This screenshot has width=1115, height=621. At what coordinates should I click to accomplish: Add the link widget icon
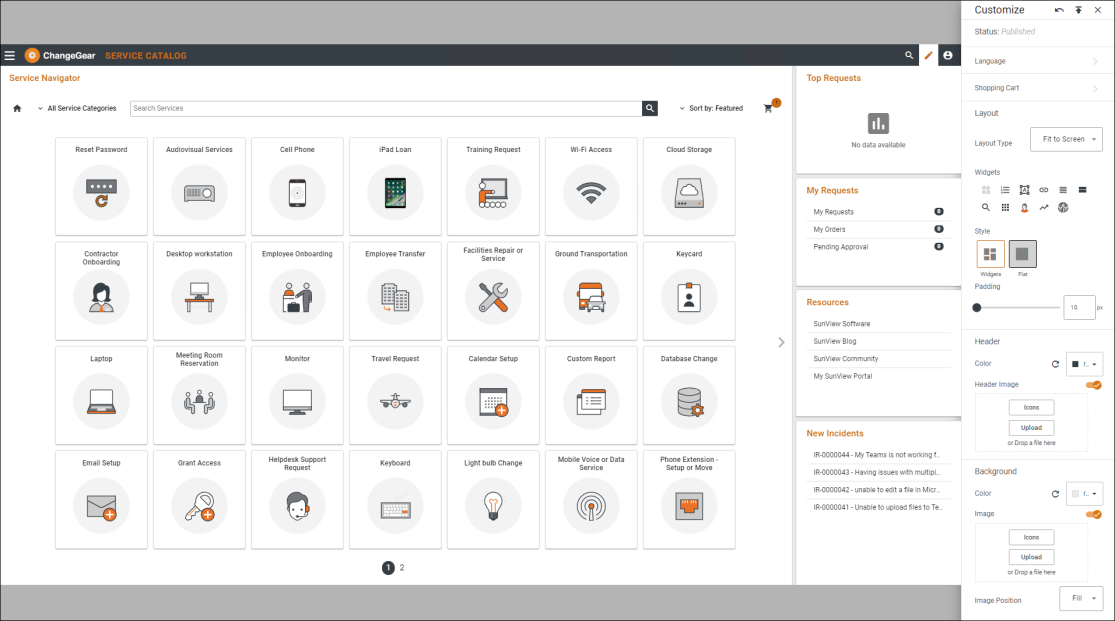pyautogui.click(x=1043, y=190)
